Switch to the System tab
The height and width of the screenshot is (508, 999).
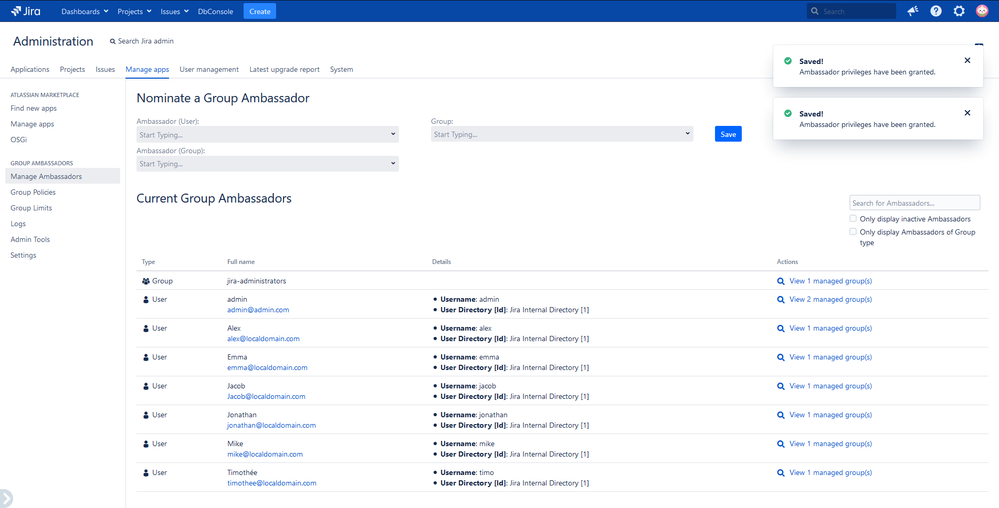341,69
